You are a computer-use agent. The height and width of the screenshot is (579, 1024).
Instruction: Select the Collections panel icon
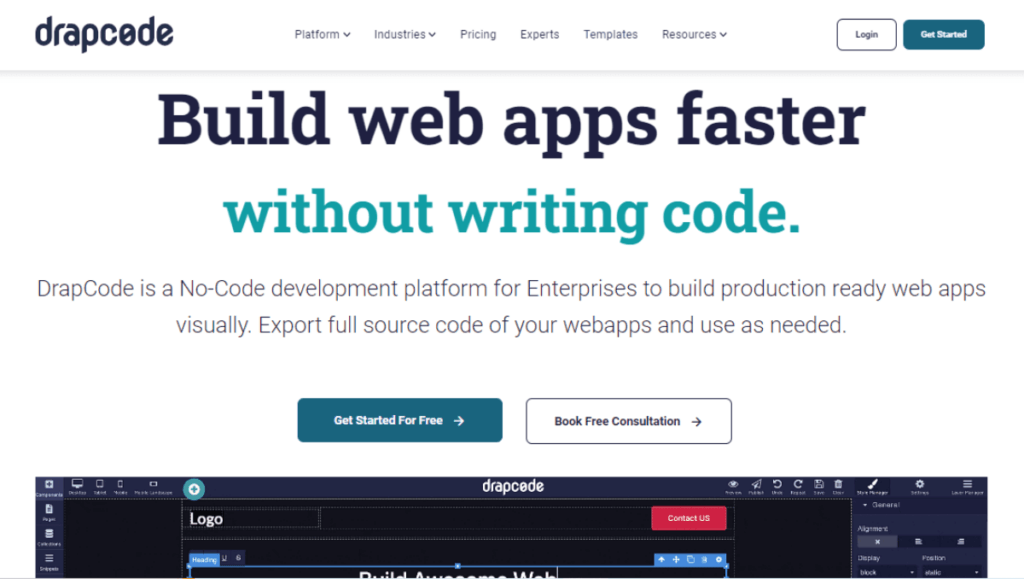(49, 533)
